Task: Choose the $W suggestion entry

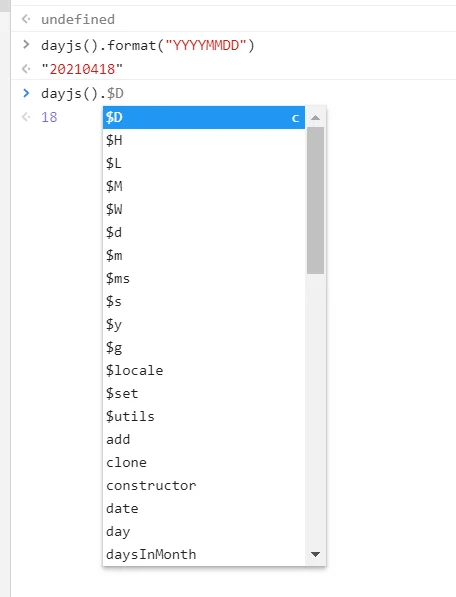Action: (x=204, y=209)
